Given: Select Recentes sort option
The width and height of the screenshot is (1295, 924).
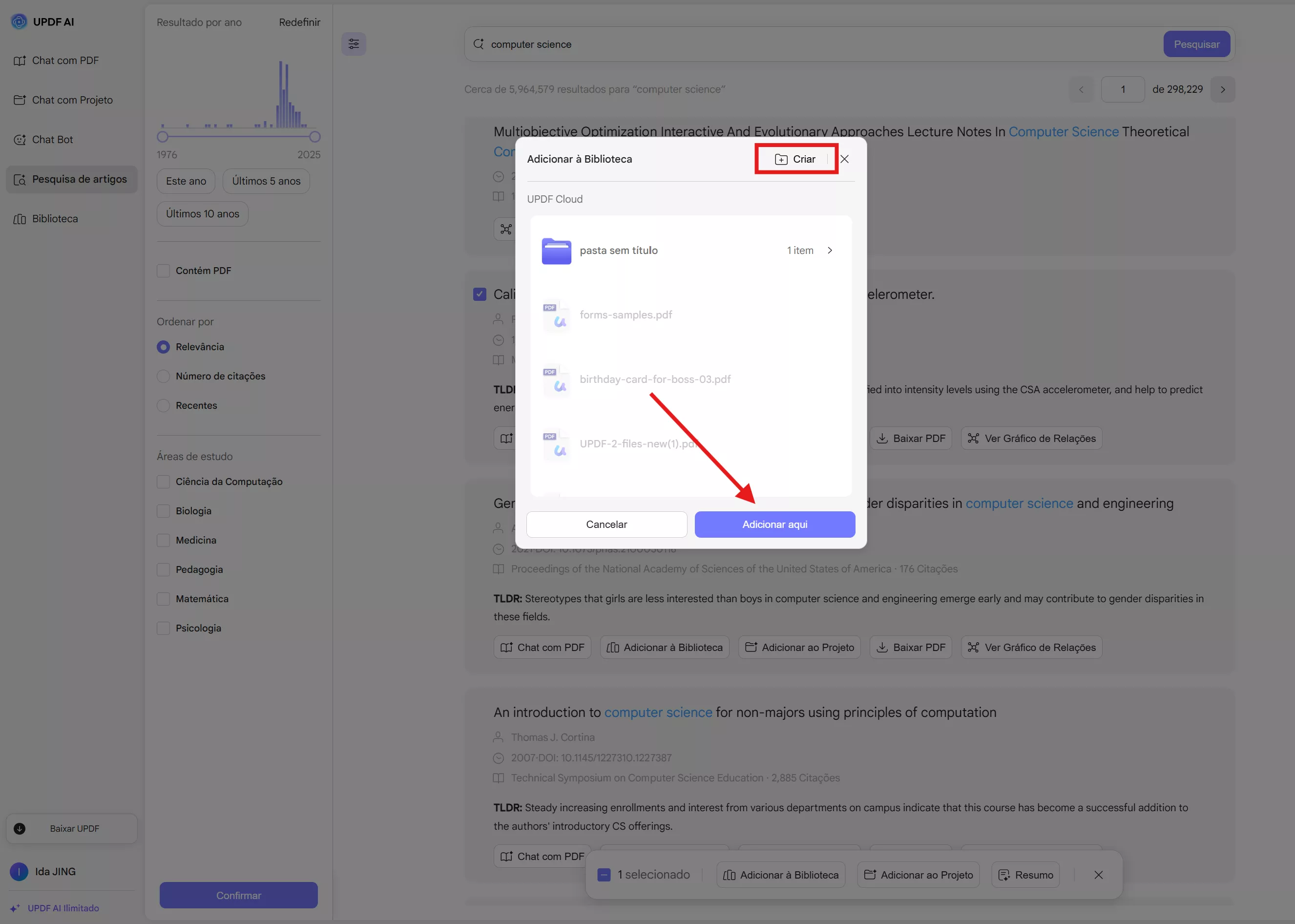Looking at the screenshot, I should (x=163, y=406).
